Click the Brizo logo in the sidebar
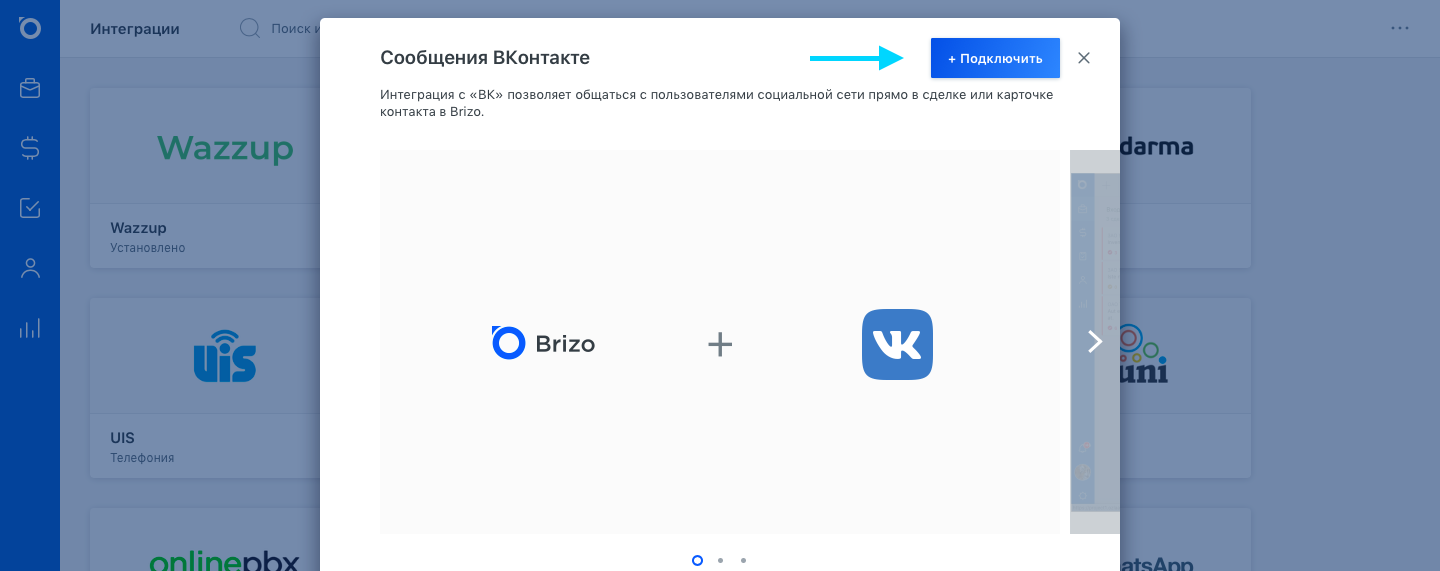The width and height of the screenshot is (1440, 571). (x=30, y=27)
